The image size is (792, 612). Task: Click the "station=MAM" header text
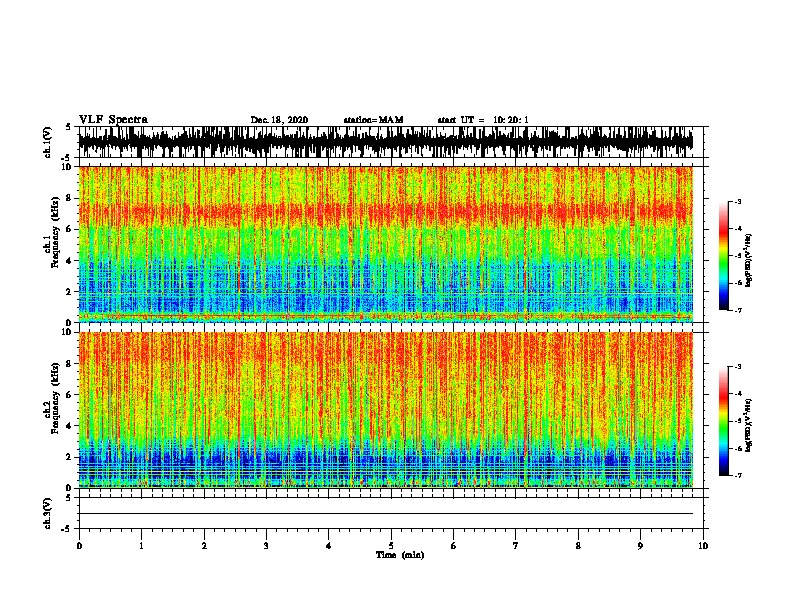(x=373, y=120)
